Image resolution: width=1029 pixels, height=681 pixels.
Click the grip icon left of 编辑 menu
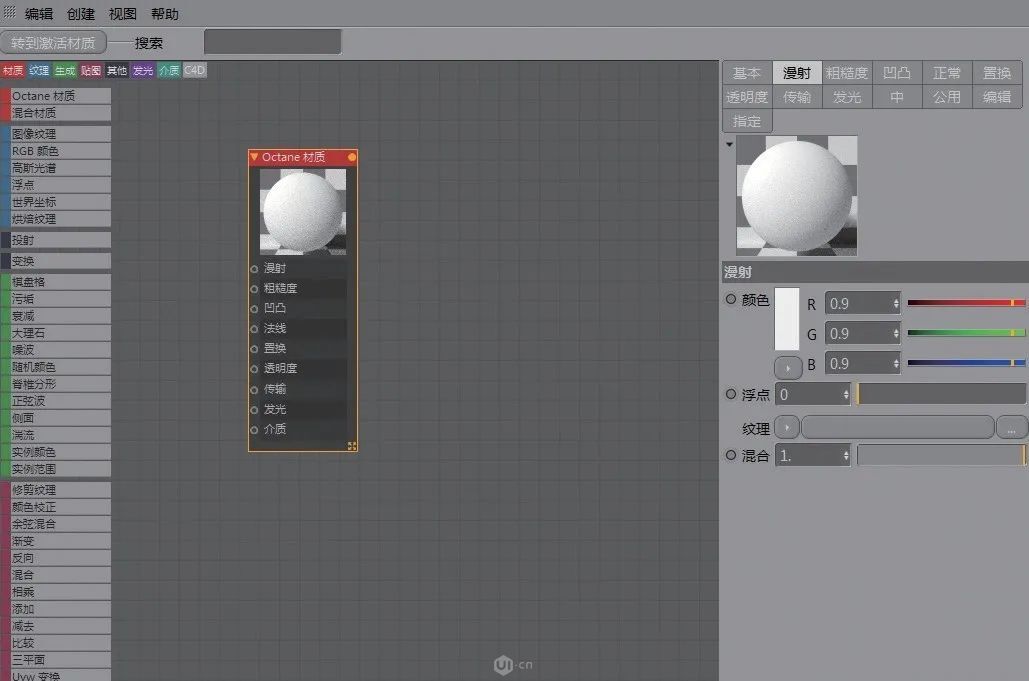(10, 13)
